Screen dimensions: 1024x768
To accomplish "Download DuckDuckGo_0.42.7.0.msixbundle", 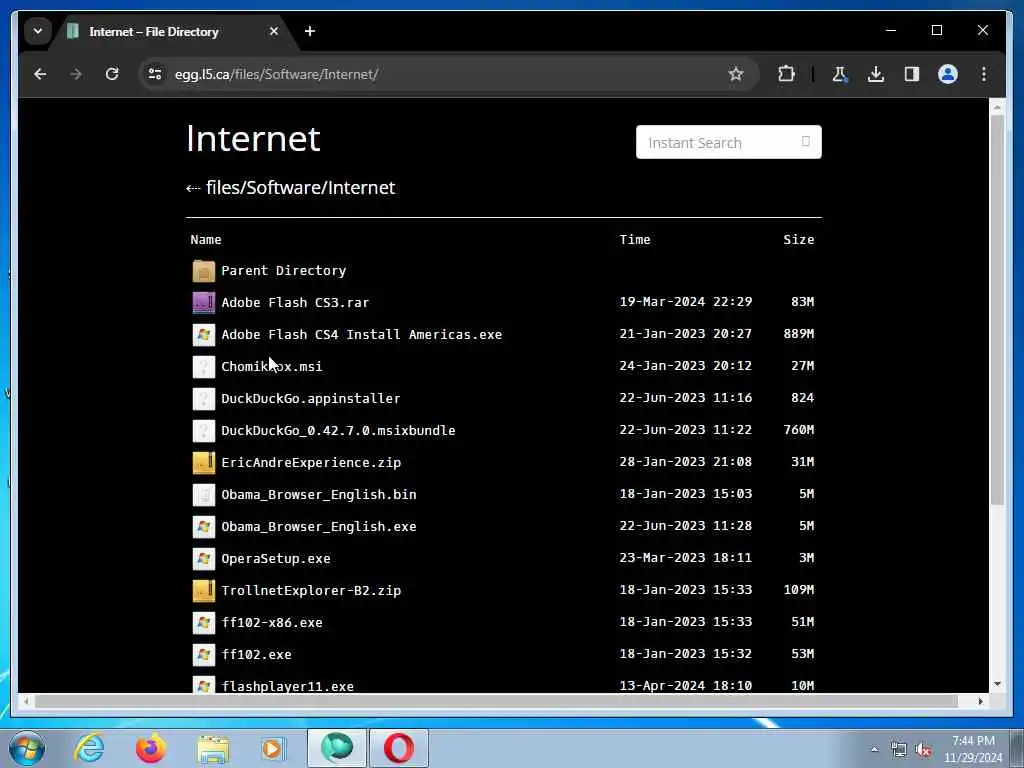I will [x=338, y=430].
